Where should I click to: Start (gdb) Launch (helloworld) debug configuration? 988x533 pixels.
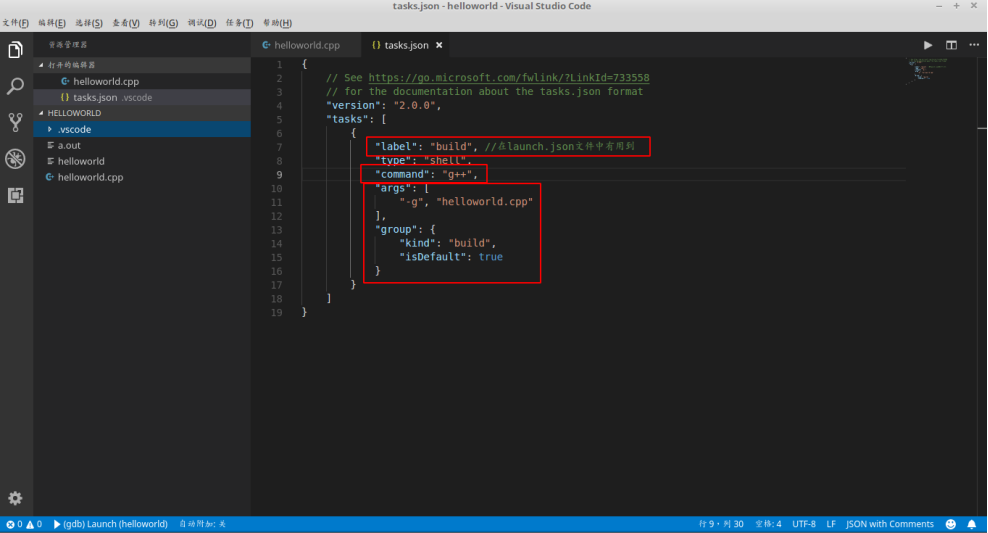coord(110,524)
